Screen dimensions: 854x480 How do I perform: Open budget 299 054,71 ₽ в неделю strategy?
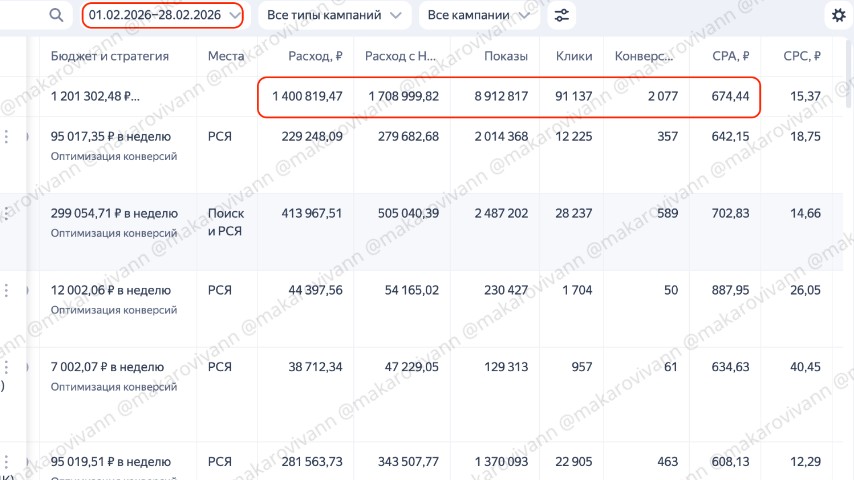(x=114, y=213)
